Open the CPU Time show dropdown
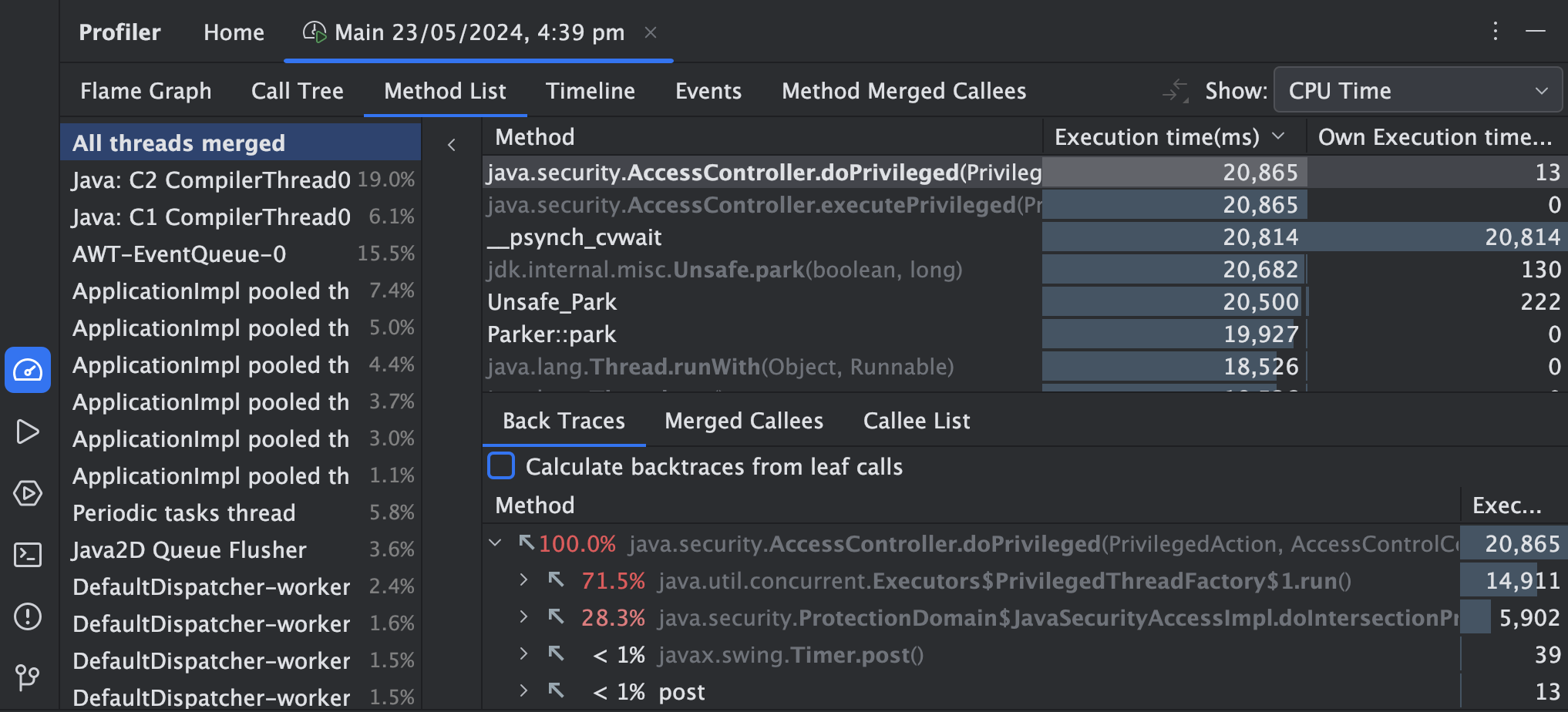Screen dimensions: 1568x712 [1417, 90]
